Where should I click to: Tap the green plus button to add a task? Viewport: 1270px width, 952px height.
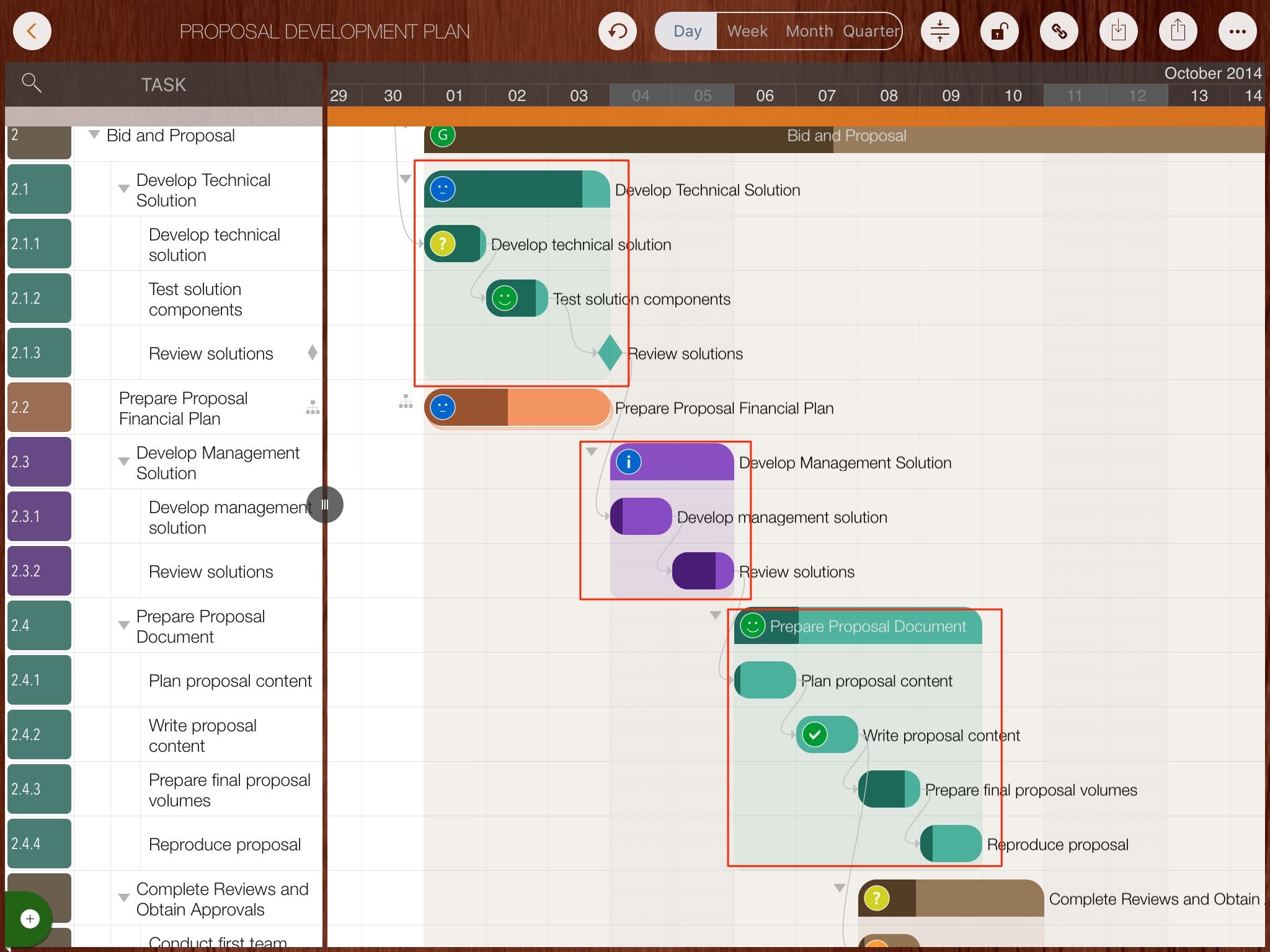[x=29, y=919]
